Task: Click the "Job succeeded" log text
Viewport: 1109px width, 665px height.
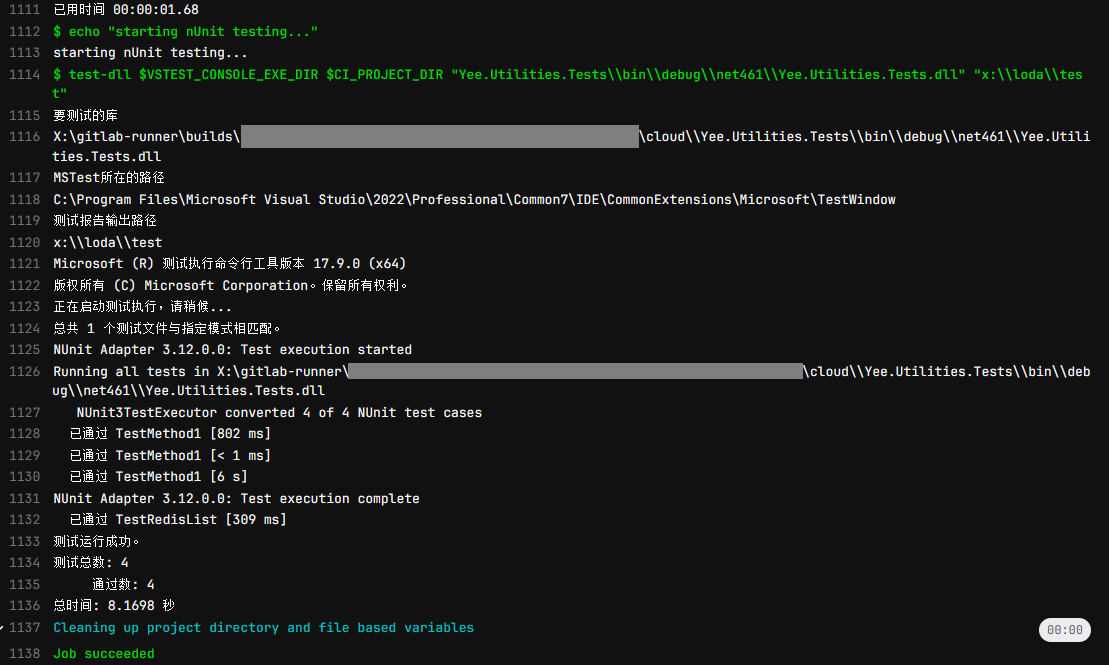Action: click(x=104, y=654)
